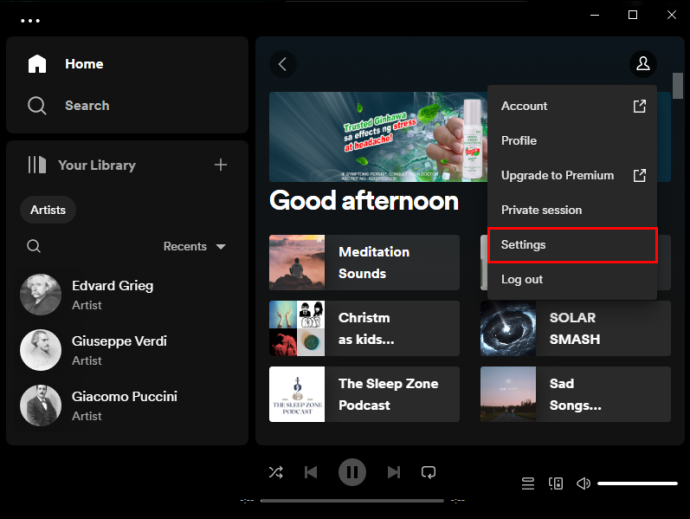Skip to next track

(x=394, y=472)
